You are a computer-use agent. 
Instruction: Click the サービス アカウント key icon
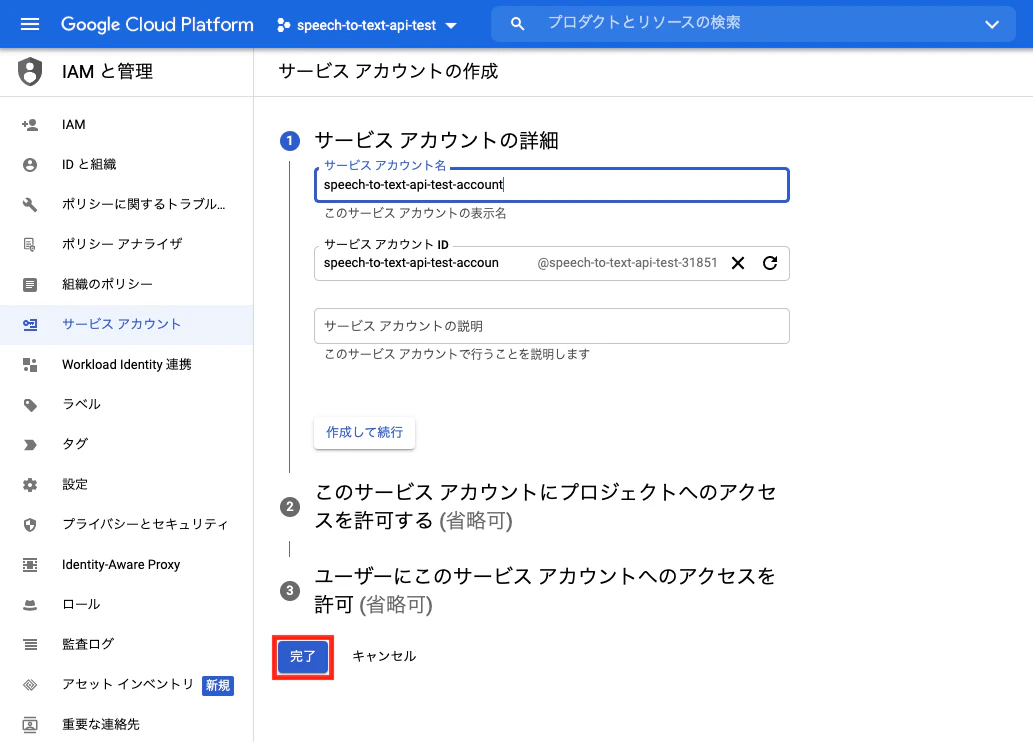(30, 324)
